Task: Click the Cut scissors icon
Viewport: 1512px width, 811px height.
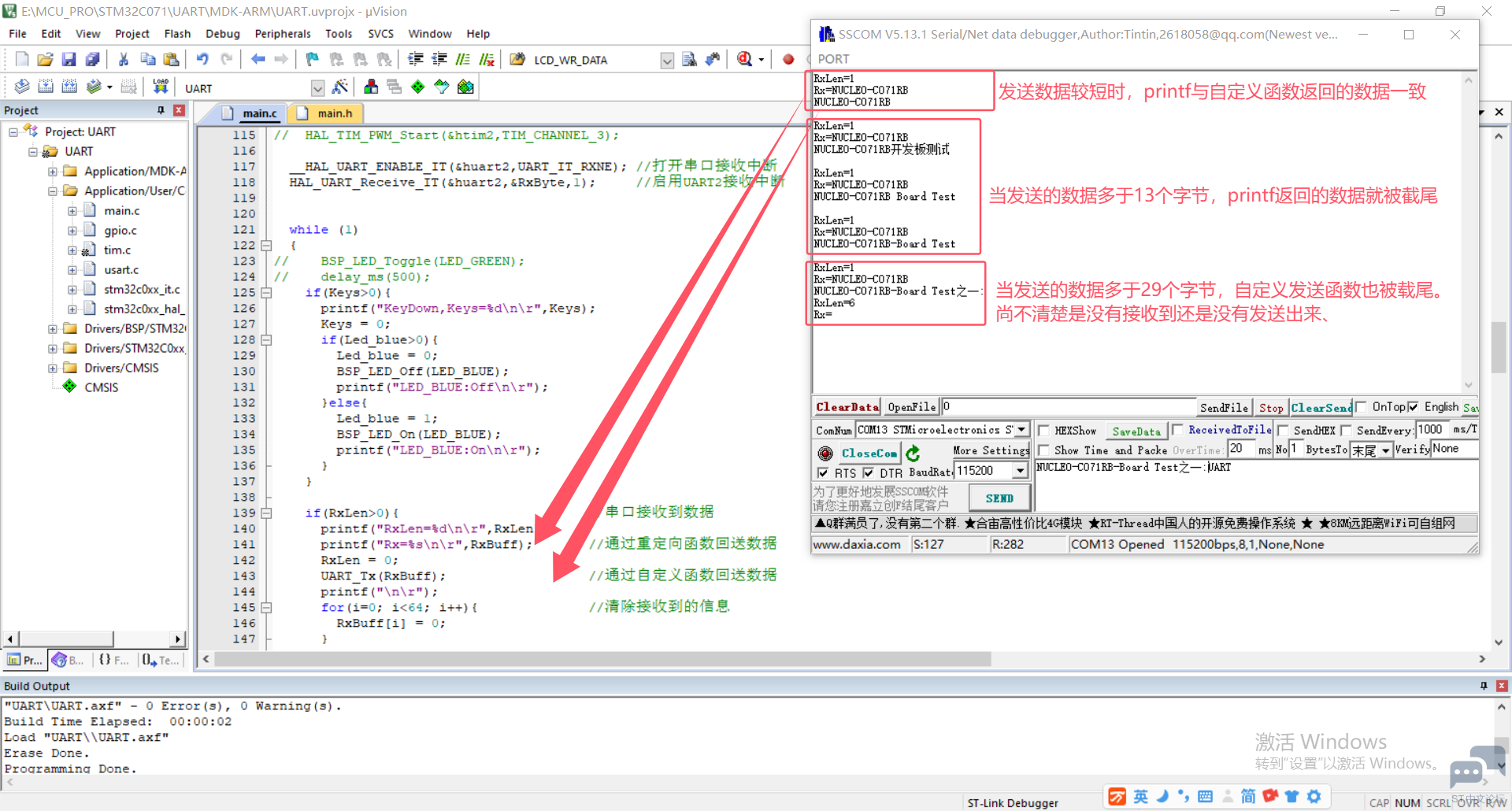Action: (124, 59)
